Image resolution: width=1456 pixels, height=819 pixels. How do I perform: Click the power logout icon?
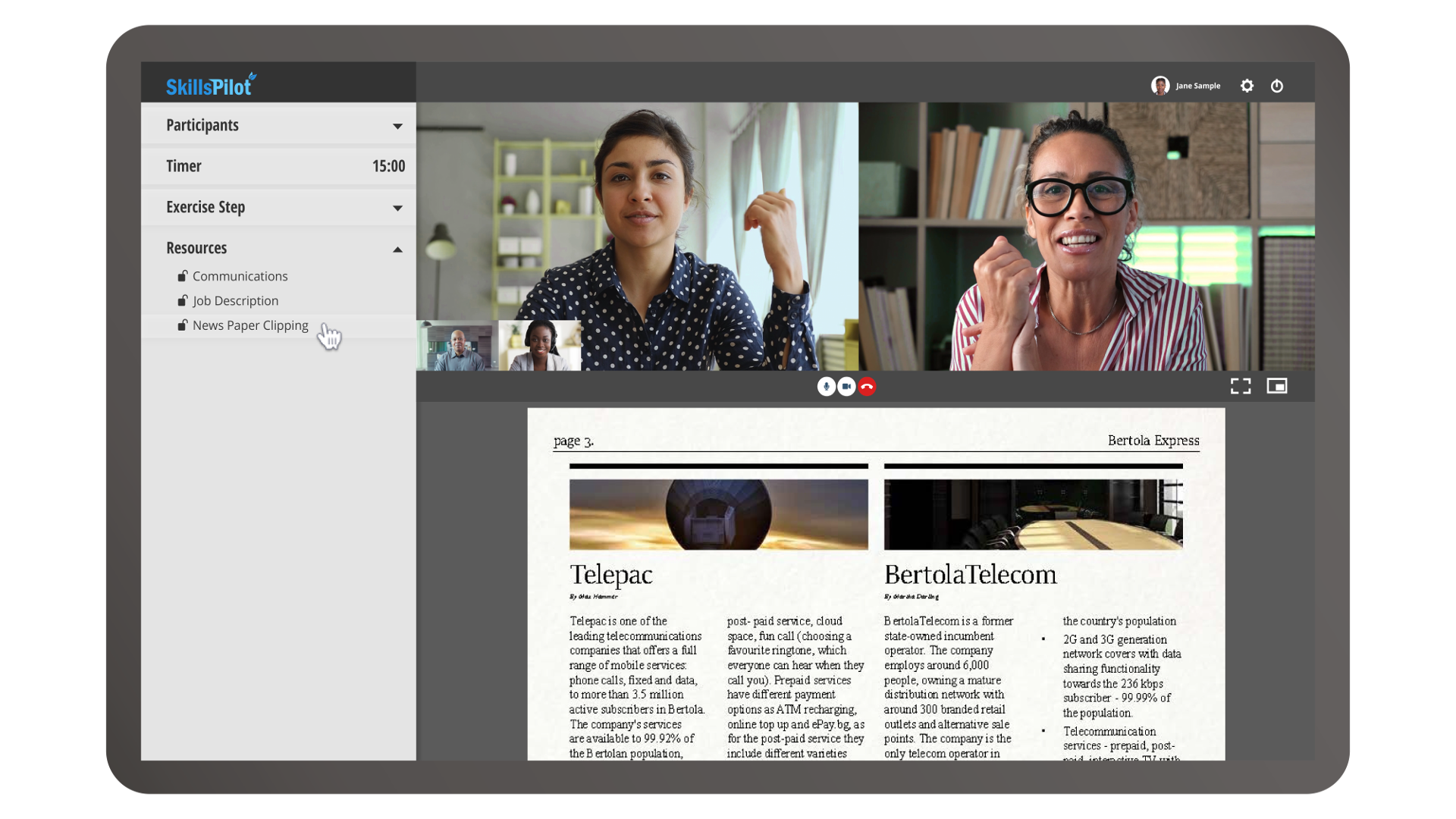(1277, 86)
